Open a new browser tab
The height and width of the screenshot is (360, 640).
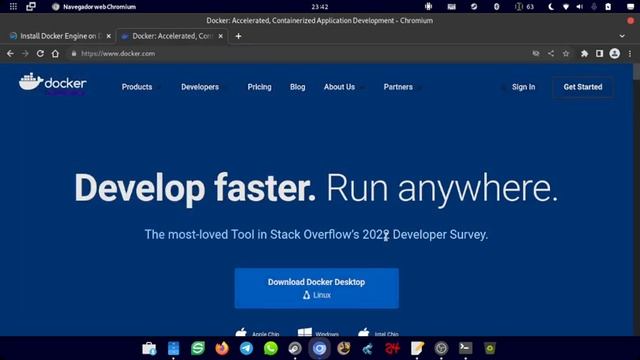[x=238, y=36]
